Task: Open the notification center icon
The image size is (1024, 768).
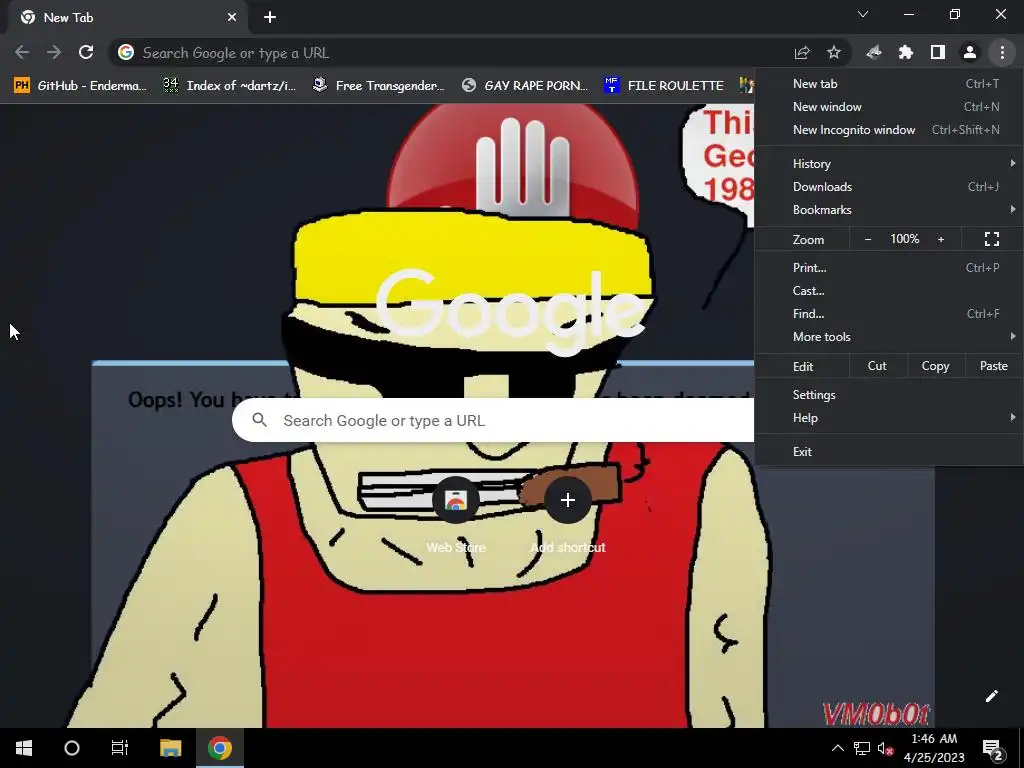Action: (993, 748)
